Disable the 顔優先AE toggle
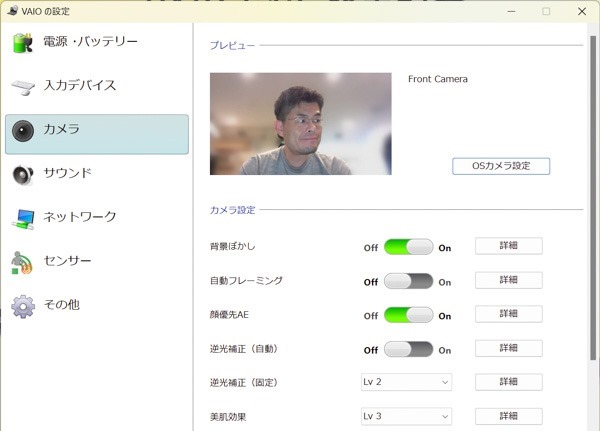 tap(408, 315)
